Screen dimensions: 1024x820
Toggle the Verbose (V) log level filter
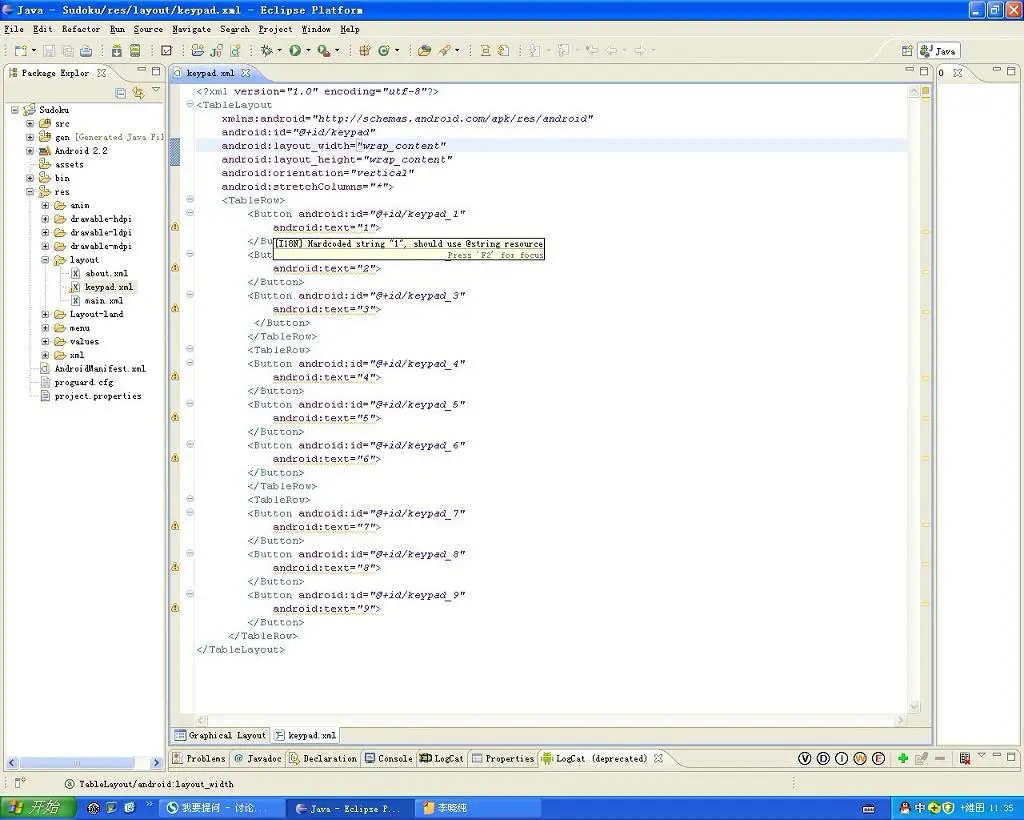[804, 759]
